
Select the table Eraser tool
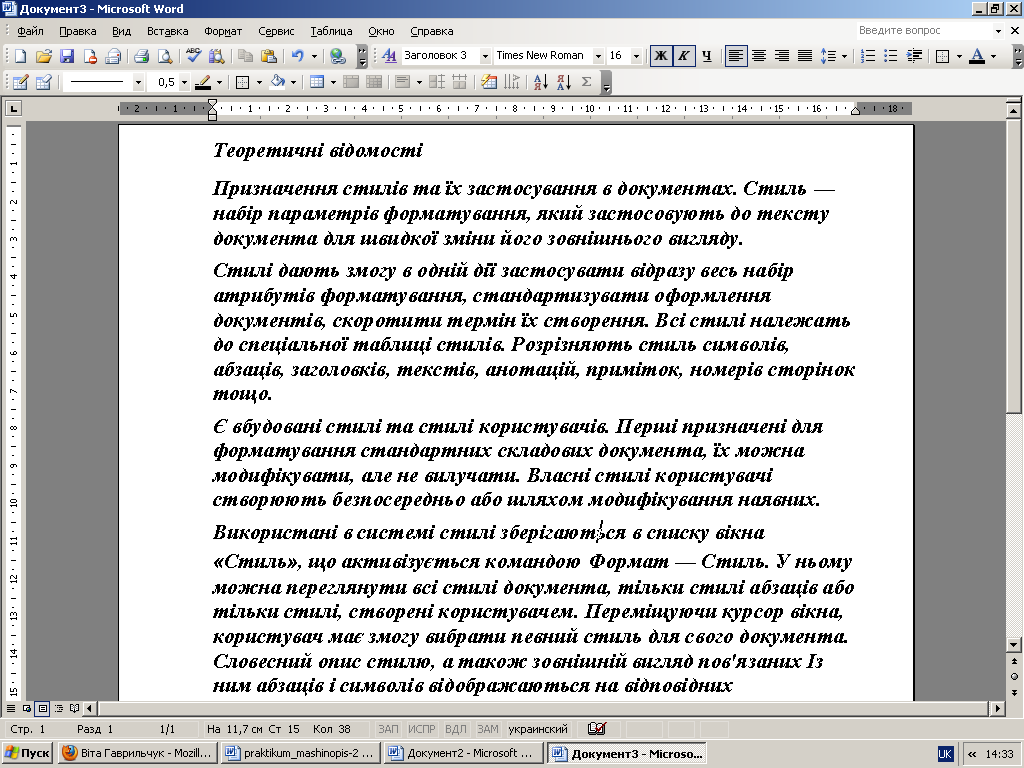click(x=44, y=82)
